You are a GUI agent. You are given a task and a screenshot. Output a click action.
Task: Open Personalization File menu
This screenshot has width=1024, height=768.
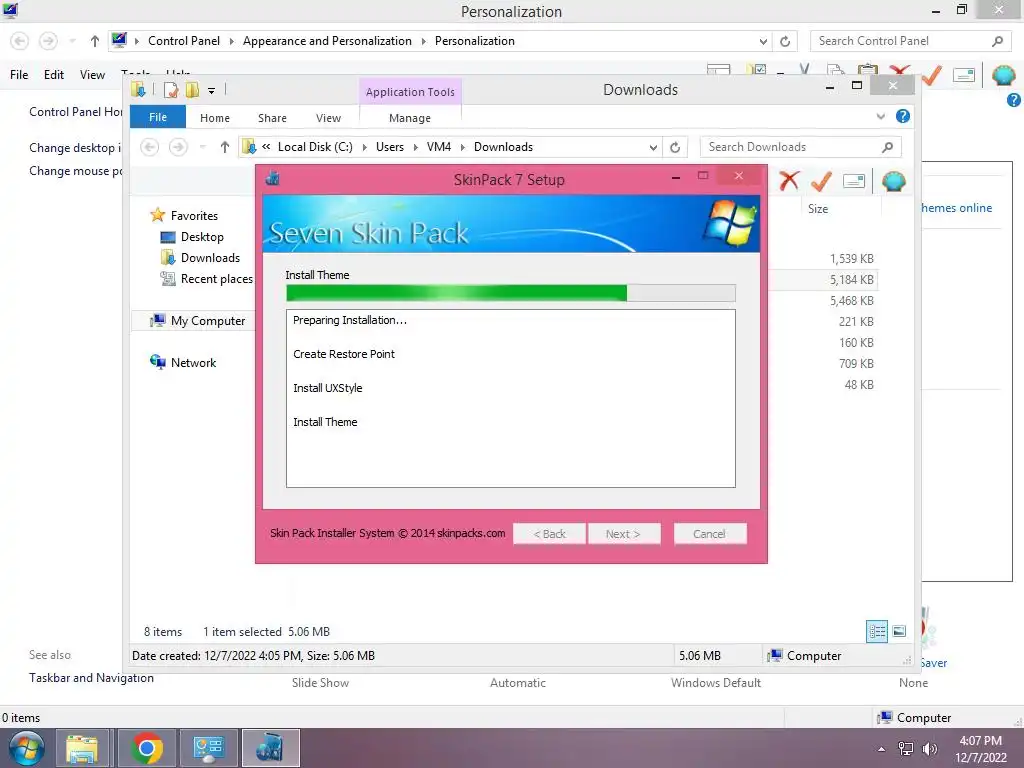[19, 75]
